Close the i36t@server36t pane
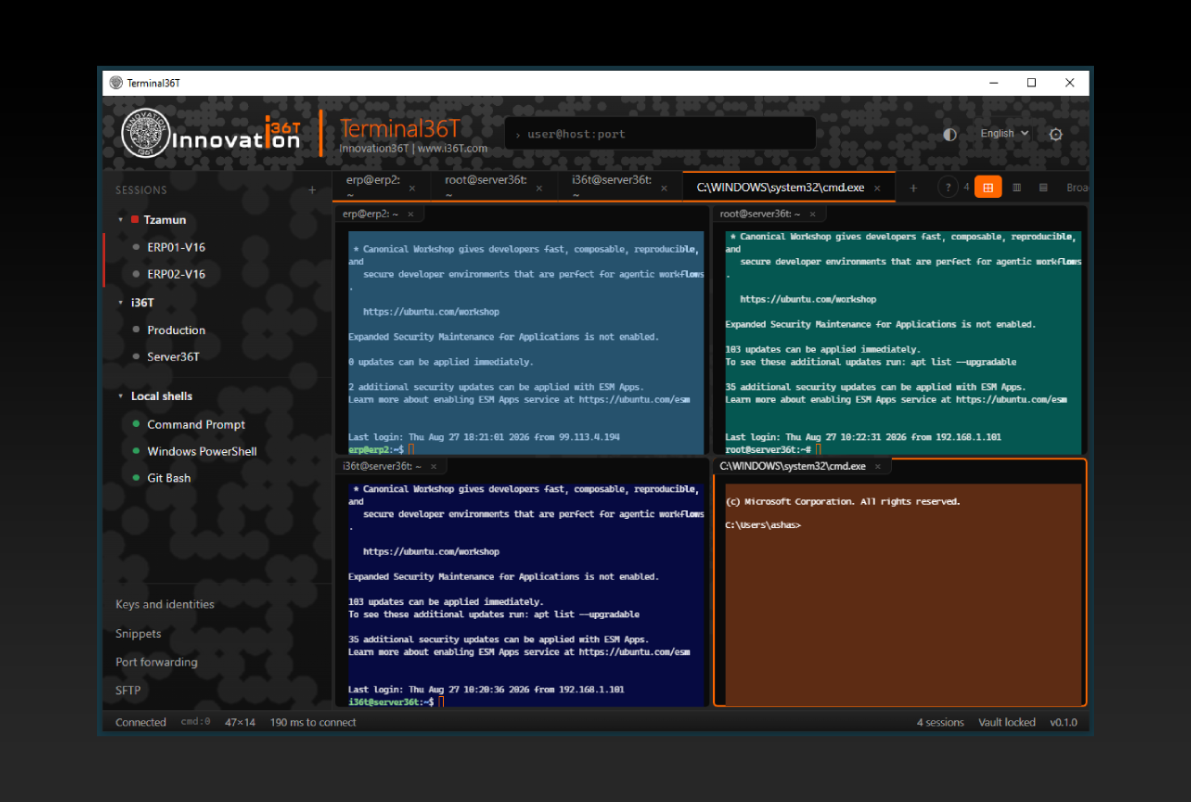This screenshot has width=1191, height=802. [434, 466]
